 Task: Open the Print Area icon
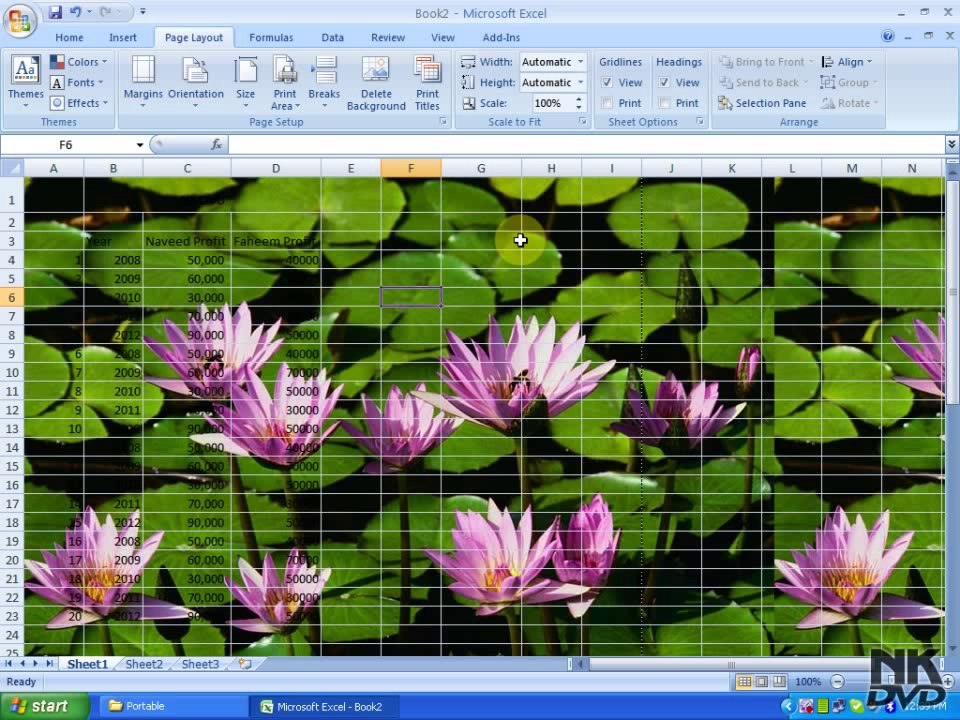(x=285, y=83)
